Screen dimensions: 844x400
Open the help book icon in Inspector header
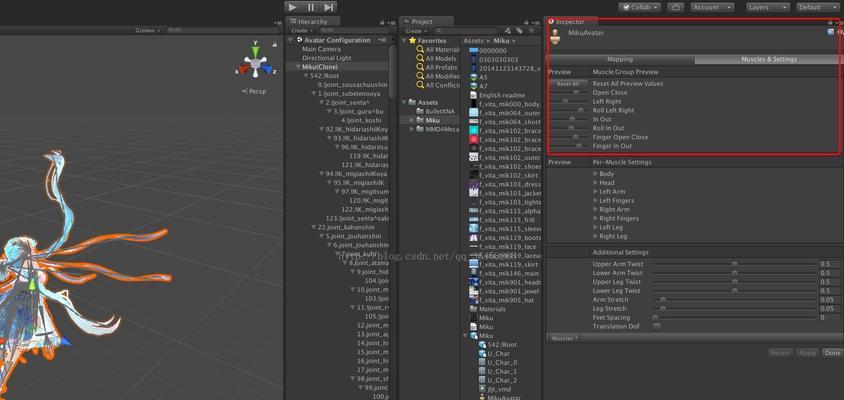point(830,32)
